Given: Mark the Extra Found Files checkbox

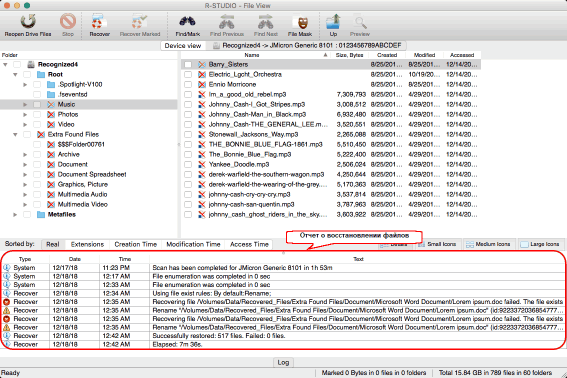Looking at the screenshot, I should (27, 135).
